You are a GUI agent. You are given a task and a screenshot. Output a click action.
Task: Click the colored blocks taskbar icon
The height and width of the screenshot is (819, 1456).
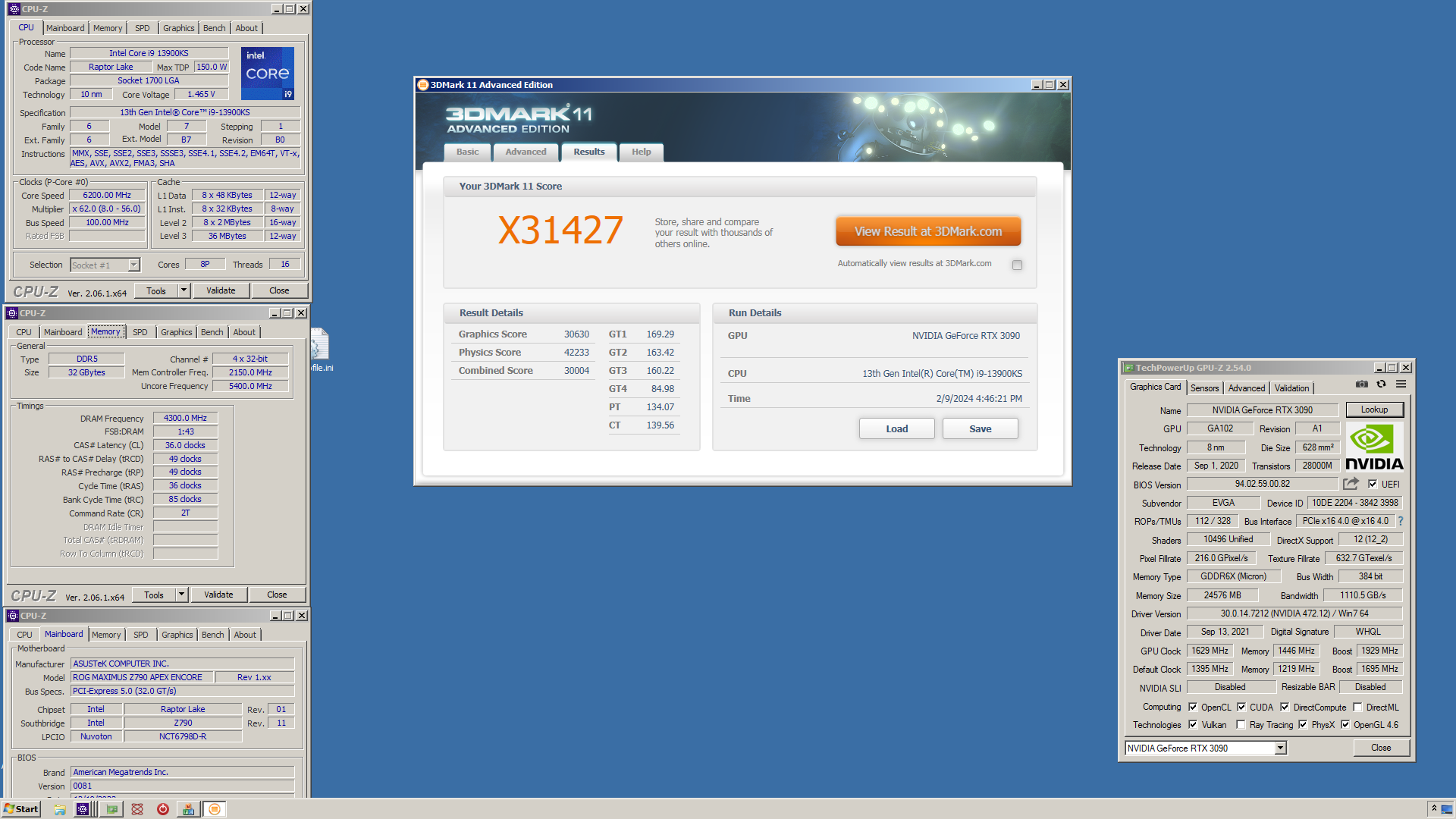coord(188,809)
